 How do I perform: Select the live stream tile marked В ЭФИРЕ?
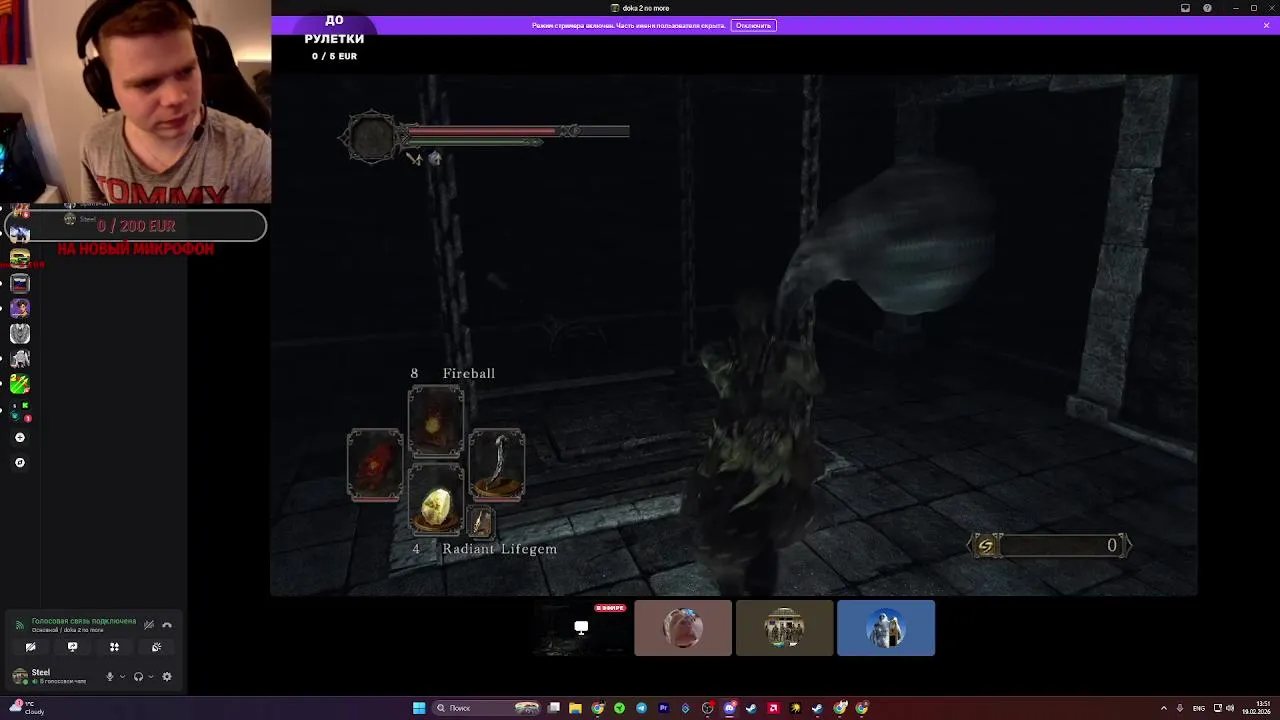[581, 628]
